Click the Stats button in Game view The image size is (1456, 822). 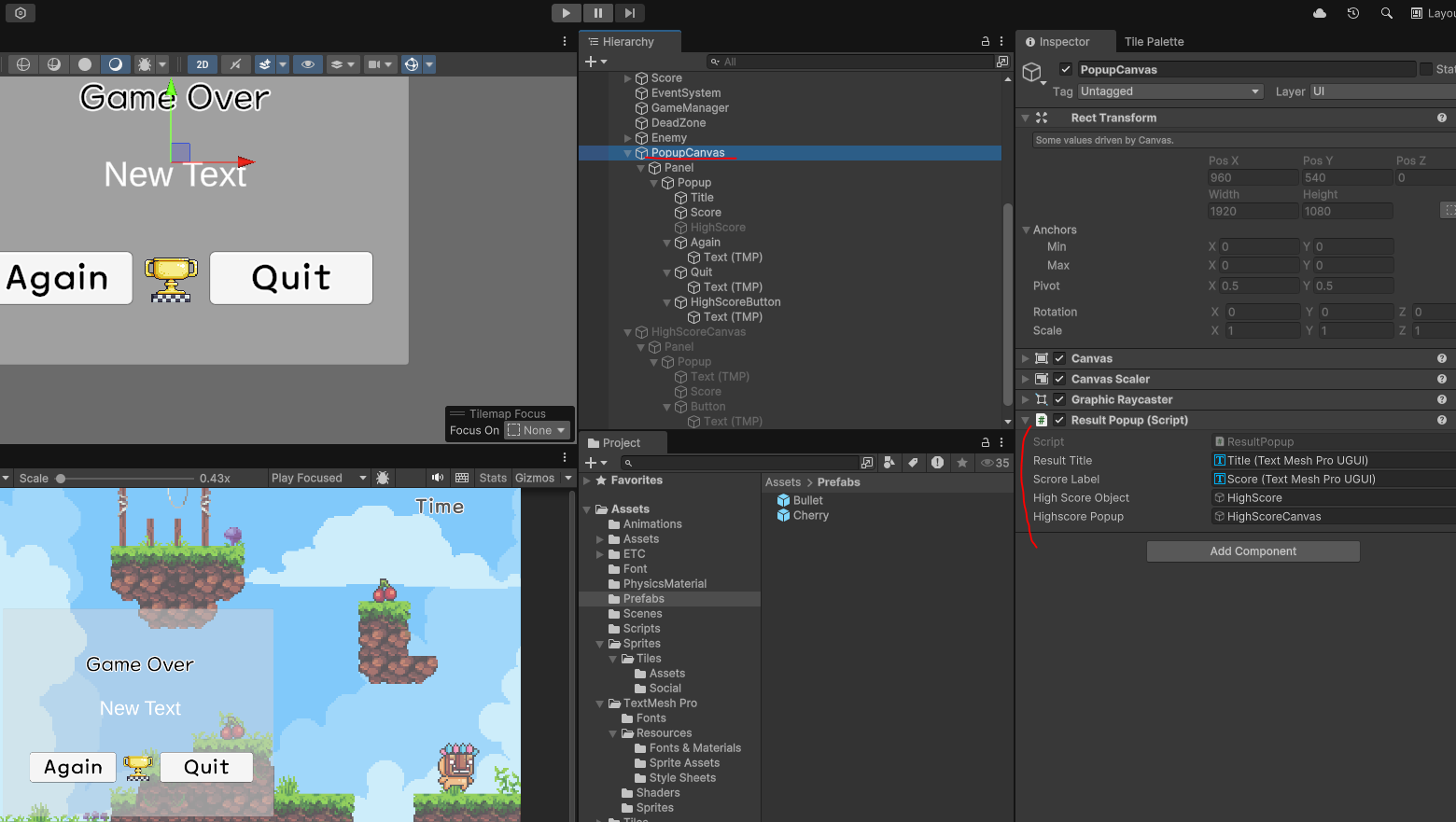pos(493,478)
